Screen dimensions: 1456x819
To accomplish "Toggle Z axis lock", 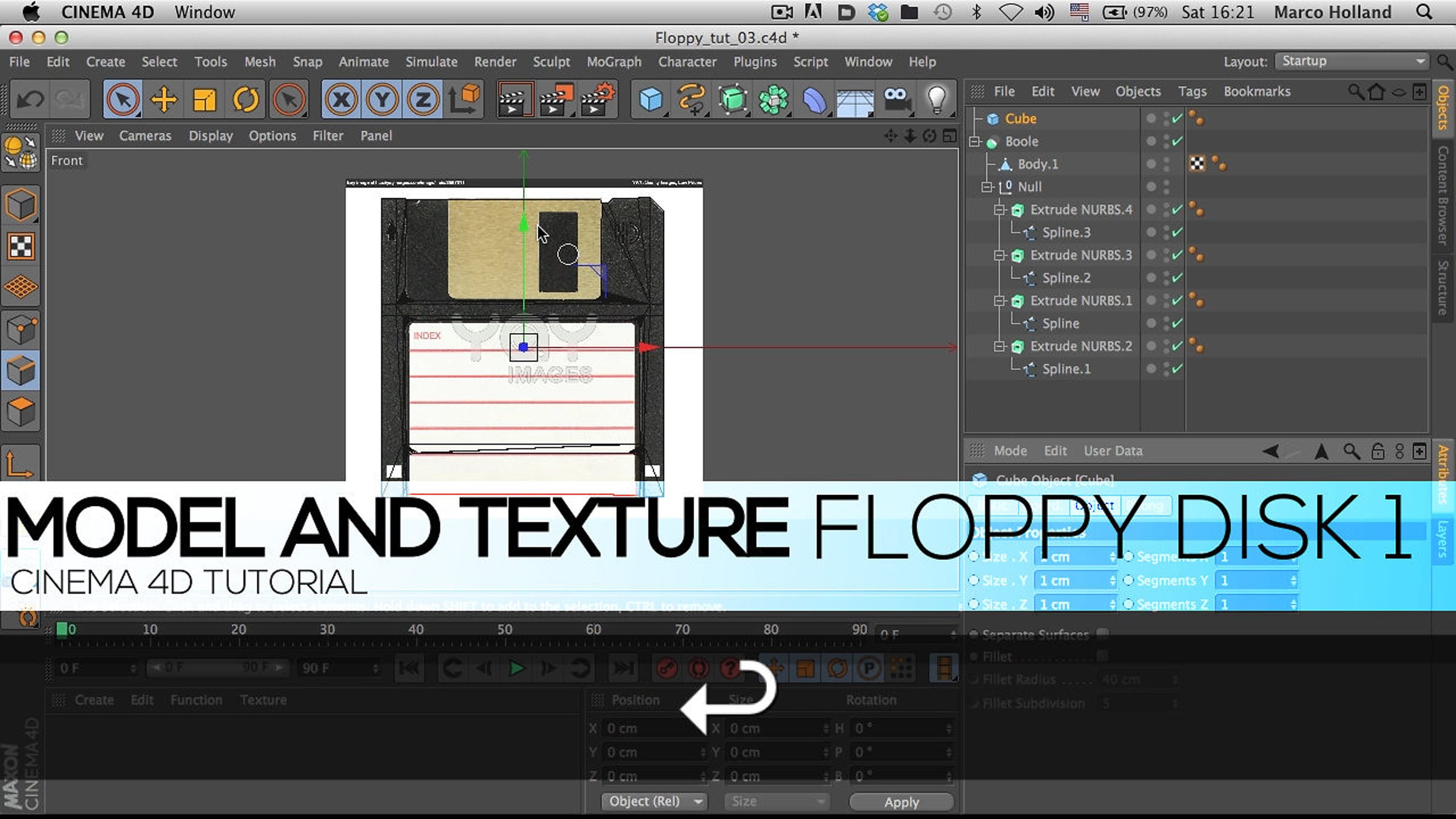I will [x=423, y=99].
